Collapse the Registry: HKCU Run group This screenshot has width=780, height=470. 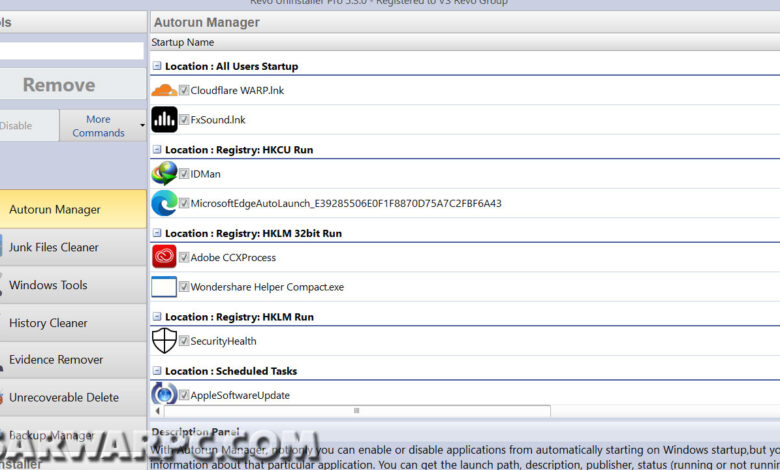[x=157, y=149]
